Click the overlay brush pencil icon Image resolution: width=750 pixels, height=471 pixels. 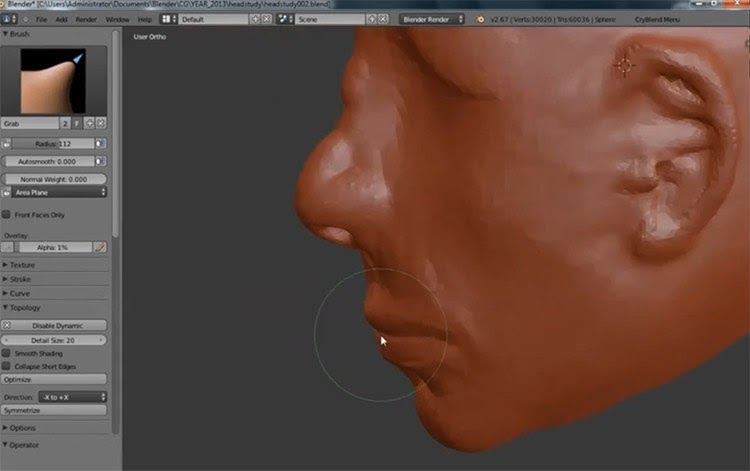point(100,247)
